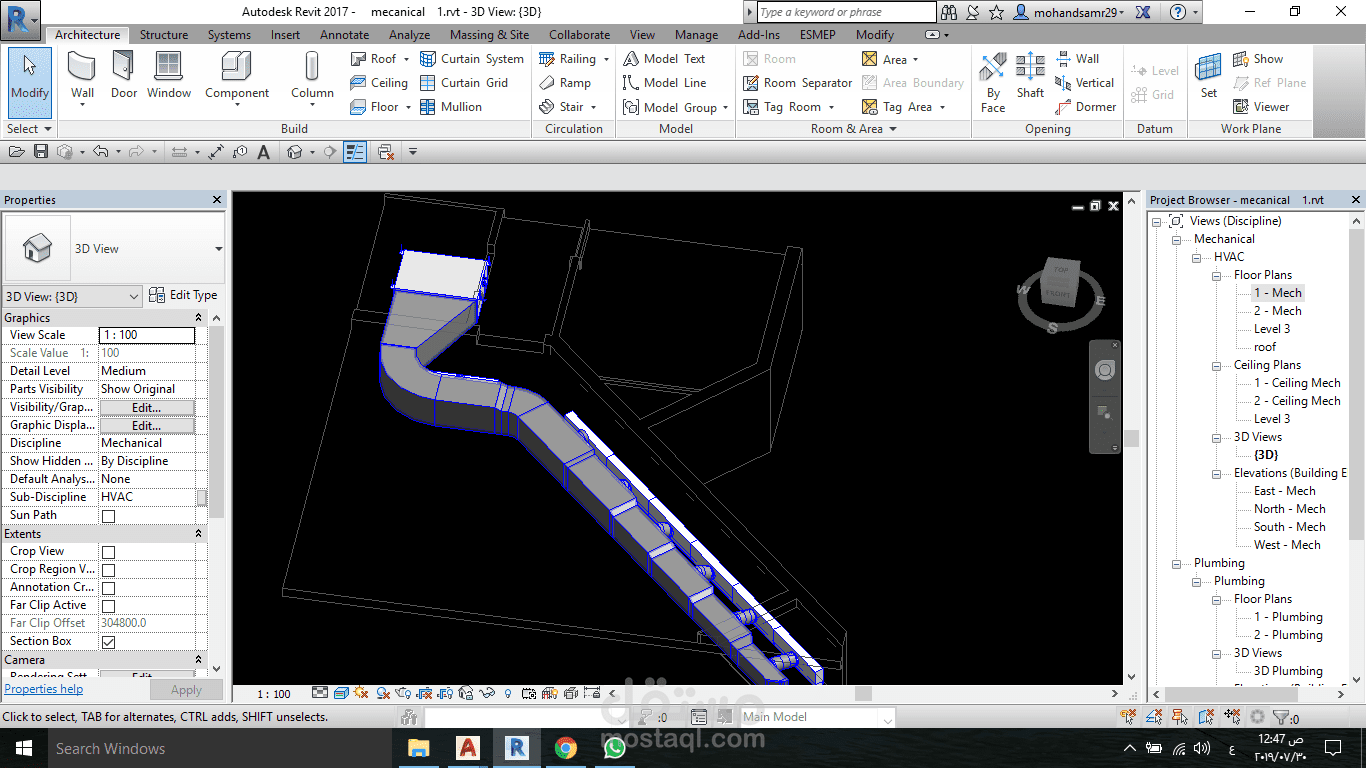Click the Set work plane icon
1366x768 pixels.
click(1209, 77)
